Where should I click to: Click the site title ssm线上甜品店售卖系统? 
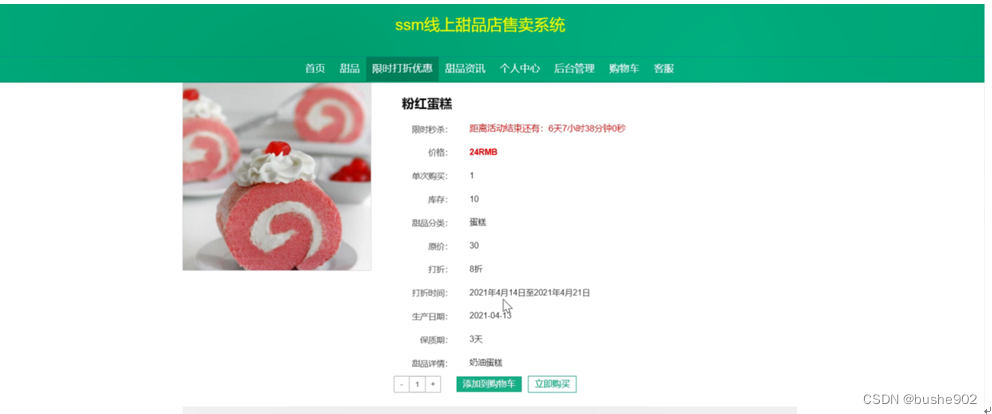[480, 25]
